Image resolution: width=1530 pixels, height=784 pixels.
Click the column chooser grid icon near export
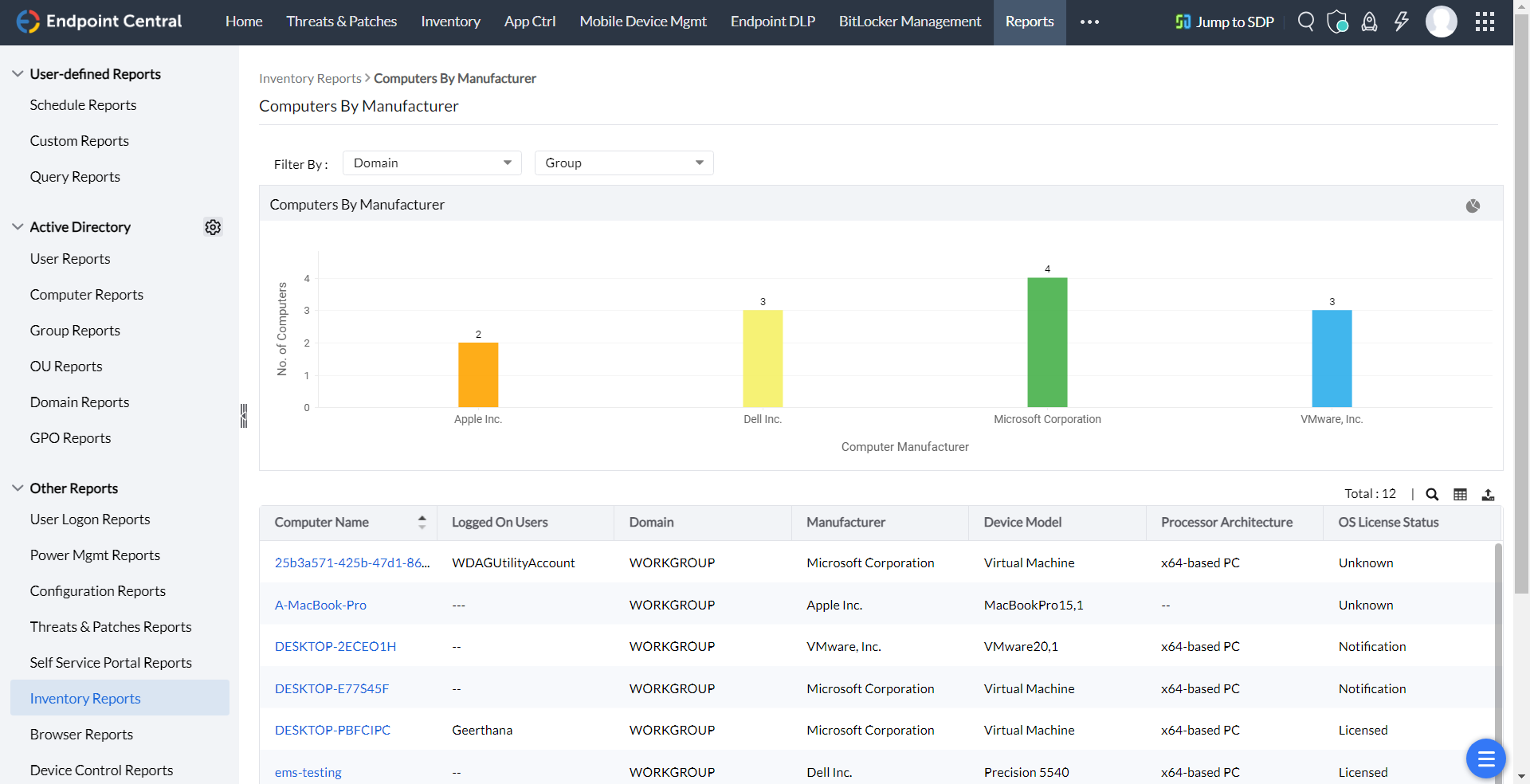(x=1460, y=494)
